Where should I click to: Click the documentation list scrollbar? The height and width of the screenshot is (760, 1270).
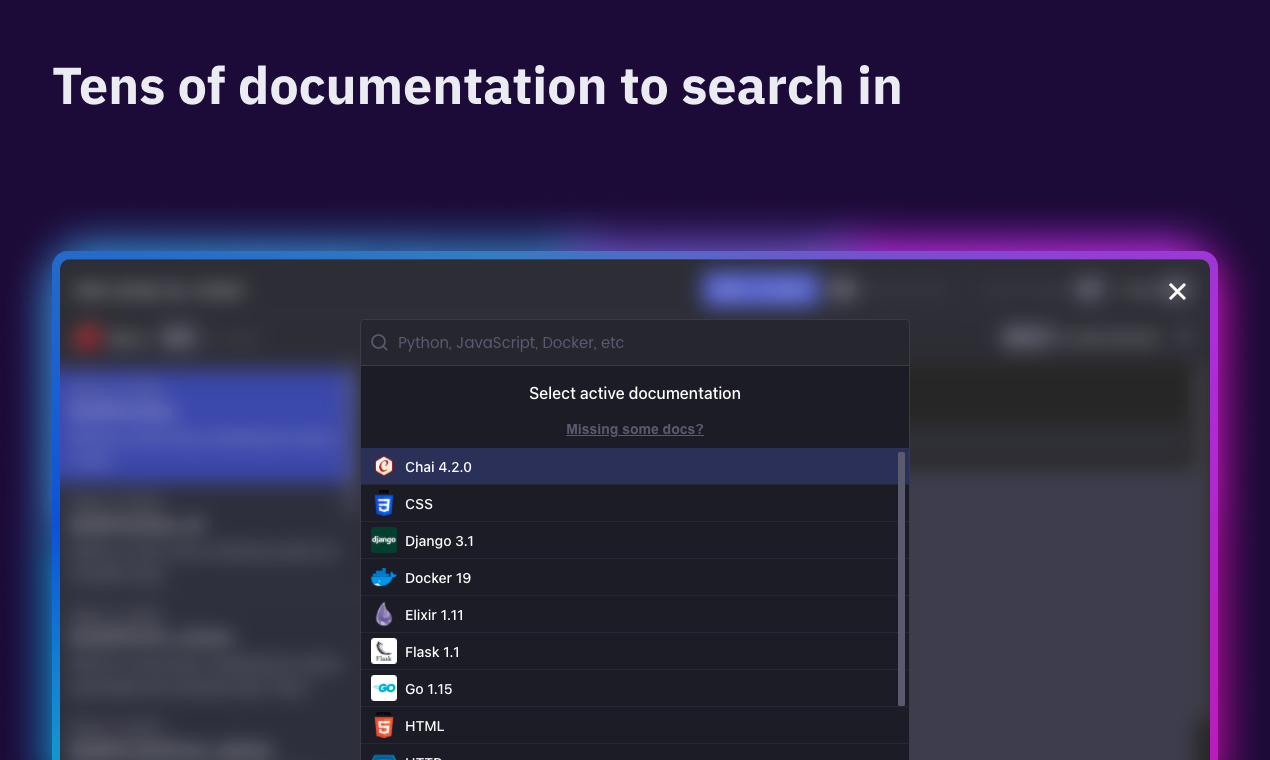point(902,579)
